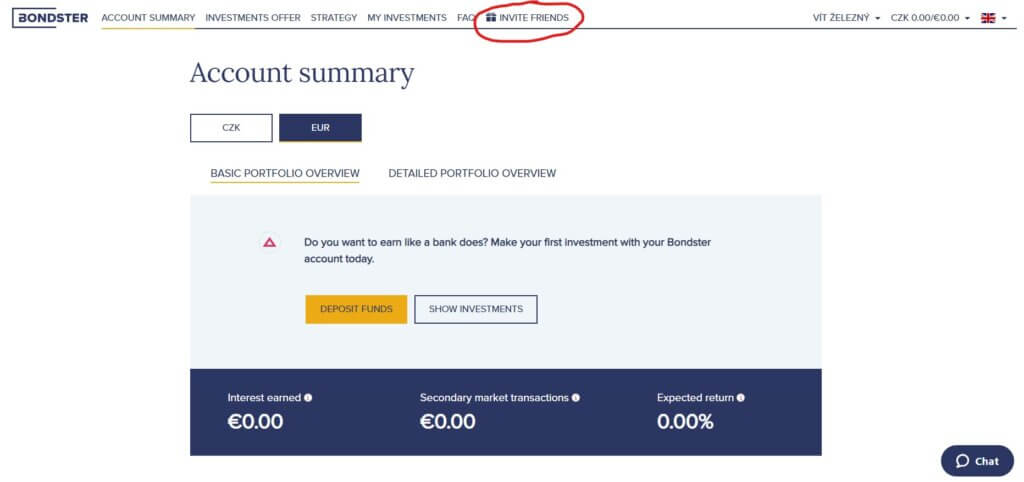The height and width of the screenshot is (482, 1024).
Task: Switch currency to CZK
Action: [231, 128]
